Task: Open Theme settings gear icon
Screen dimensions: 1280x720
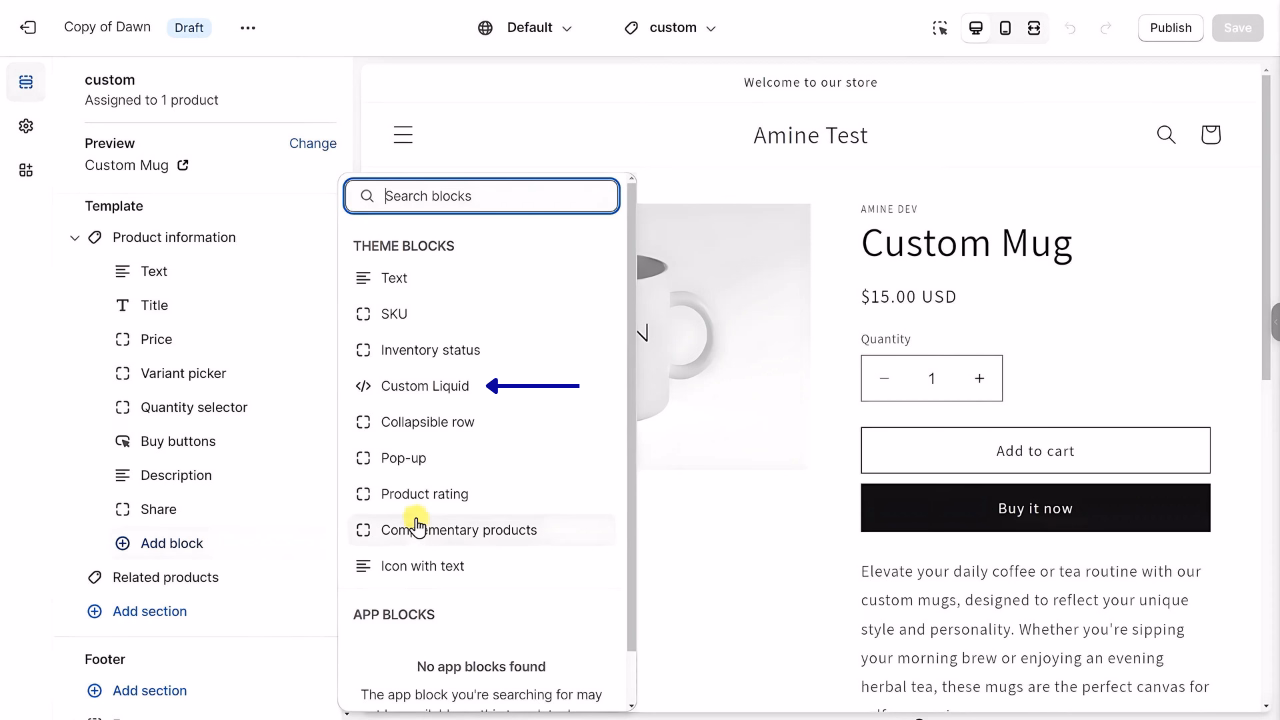Action: [26, 126]
